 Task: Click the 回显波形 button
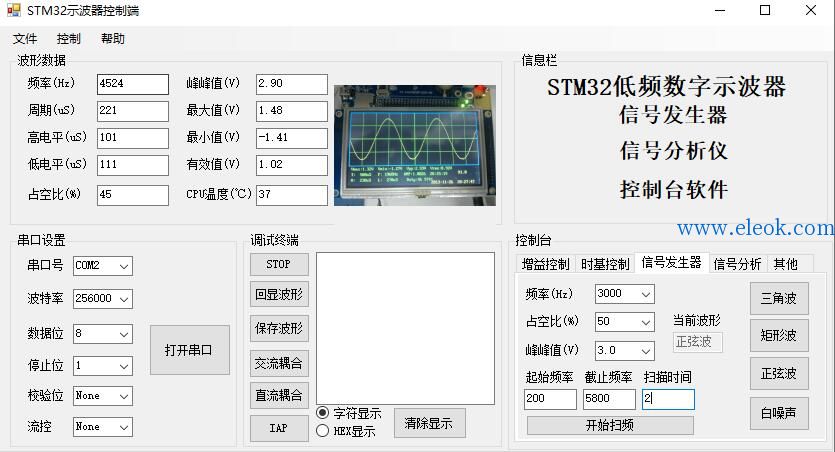tap(279, 294)
